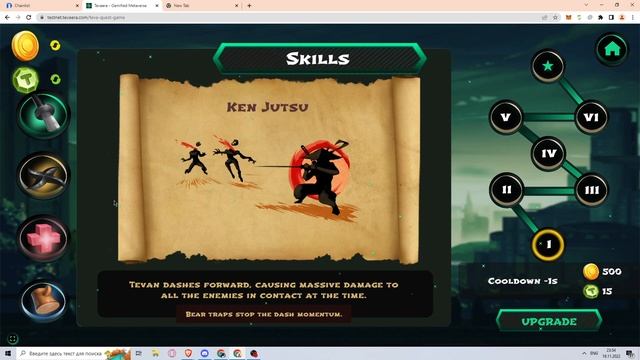Viewport: 640px width, 360px height.
Task: Open the Chrome profile avatar
Action: click(622, 18)
